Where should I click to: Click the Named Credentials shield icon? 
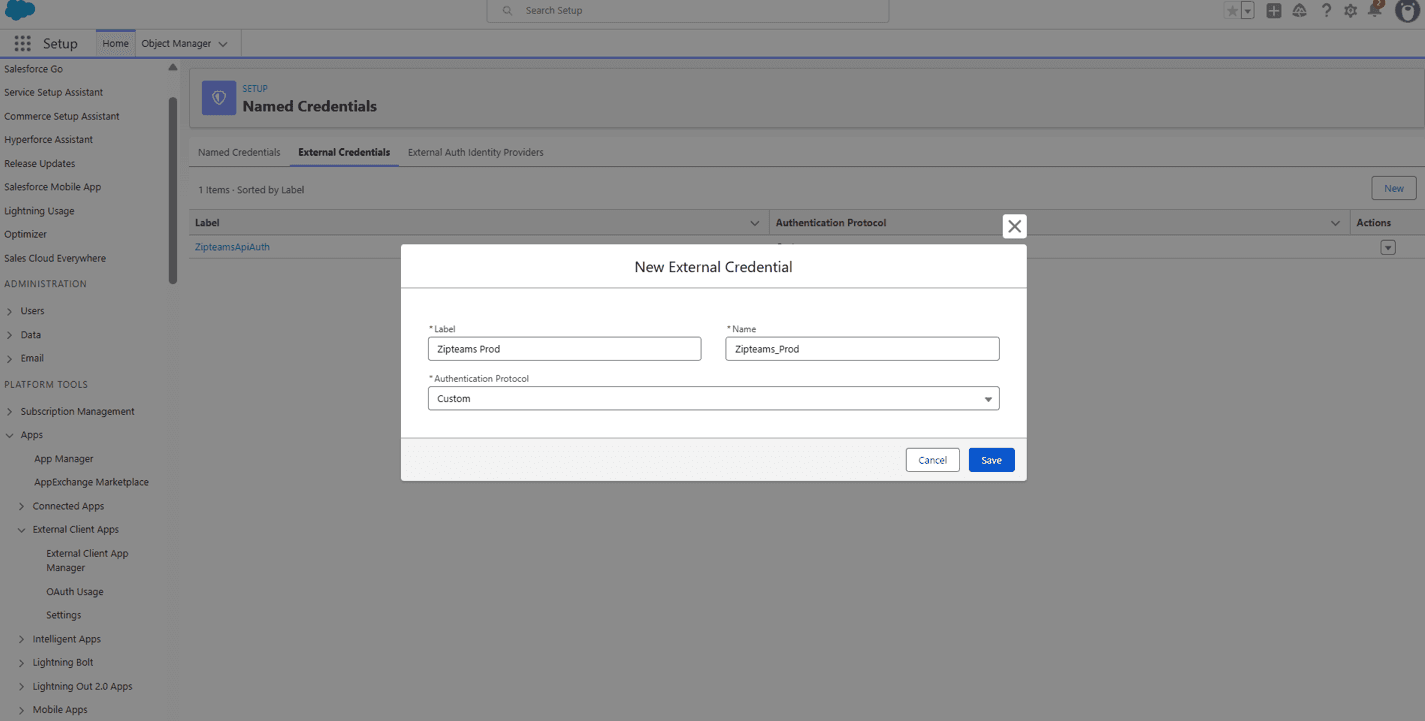coord(219,98)
